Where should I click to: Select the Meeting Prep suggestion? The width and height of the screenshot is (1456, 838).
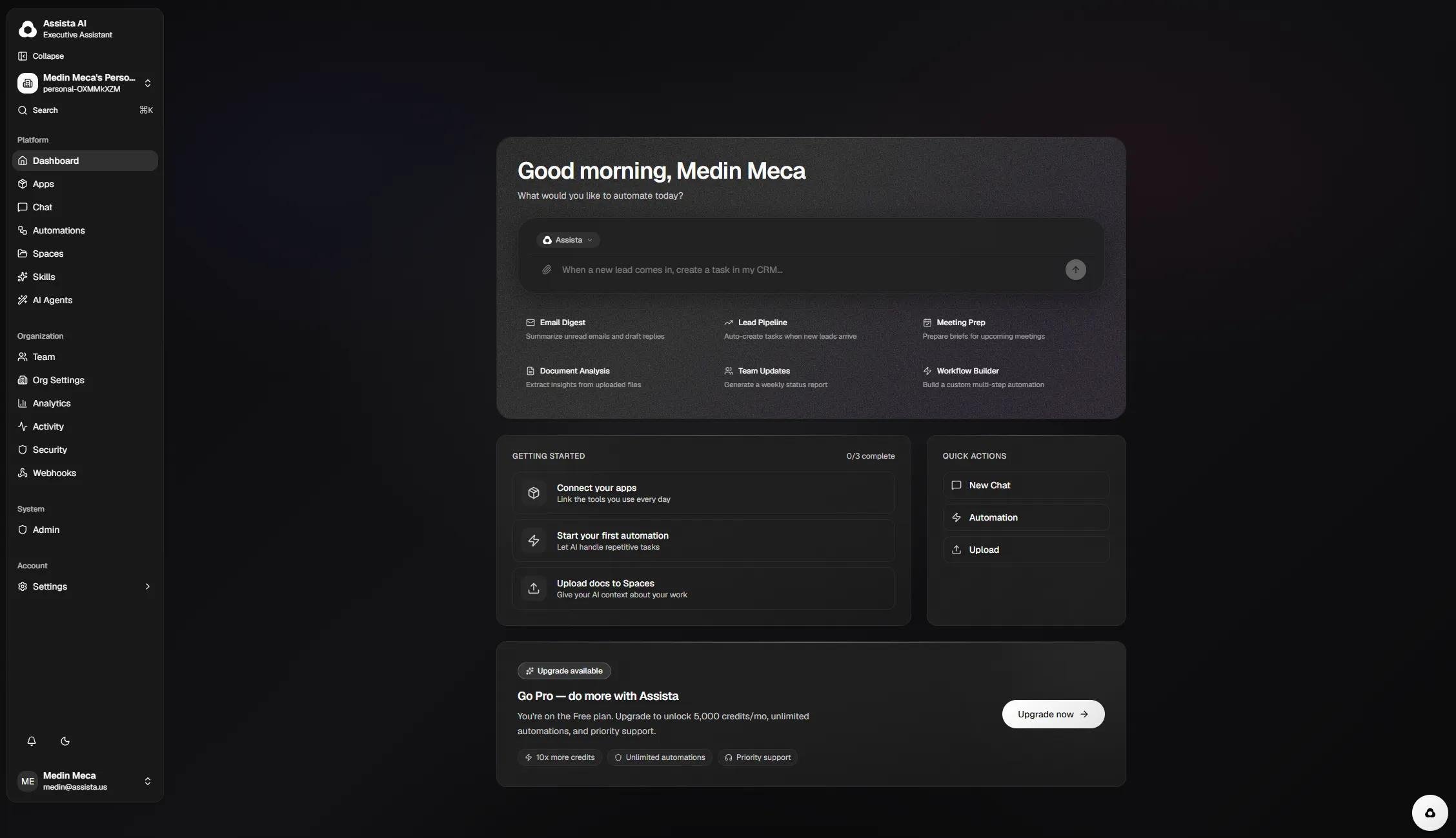pos(1009,329)
